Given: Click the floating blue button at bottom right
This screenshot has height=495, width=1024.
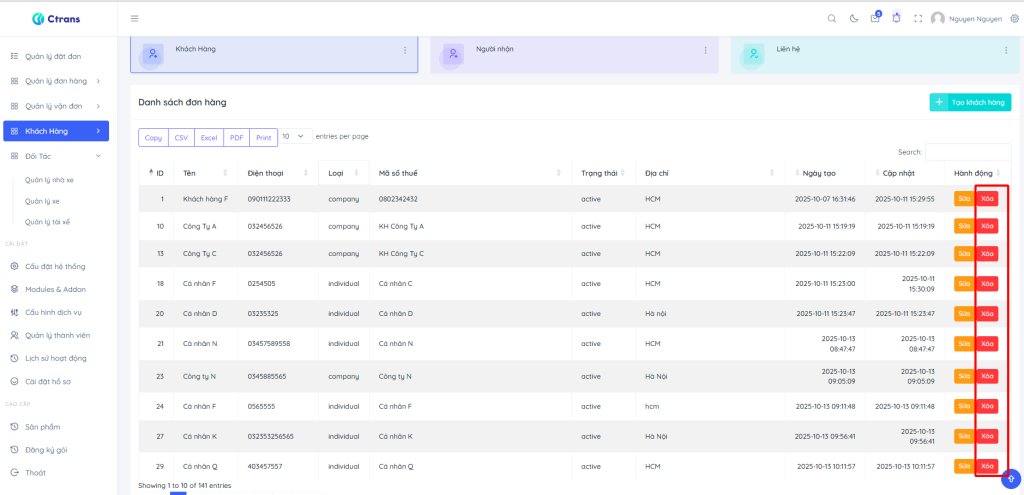Looking at the screenshot, I should click(1011, 477).
